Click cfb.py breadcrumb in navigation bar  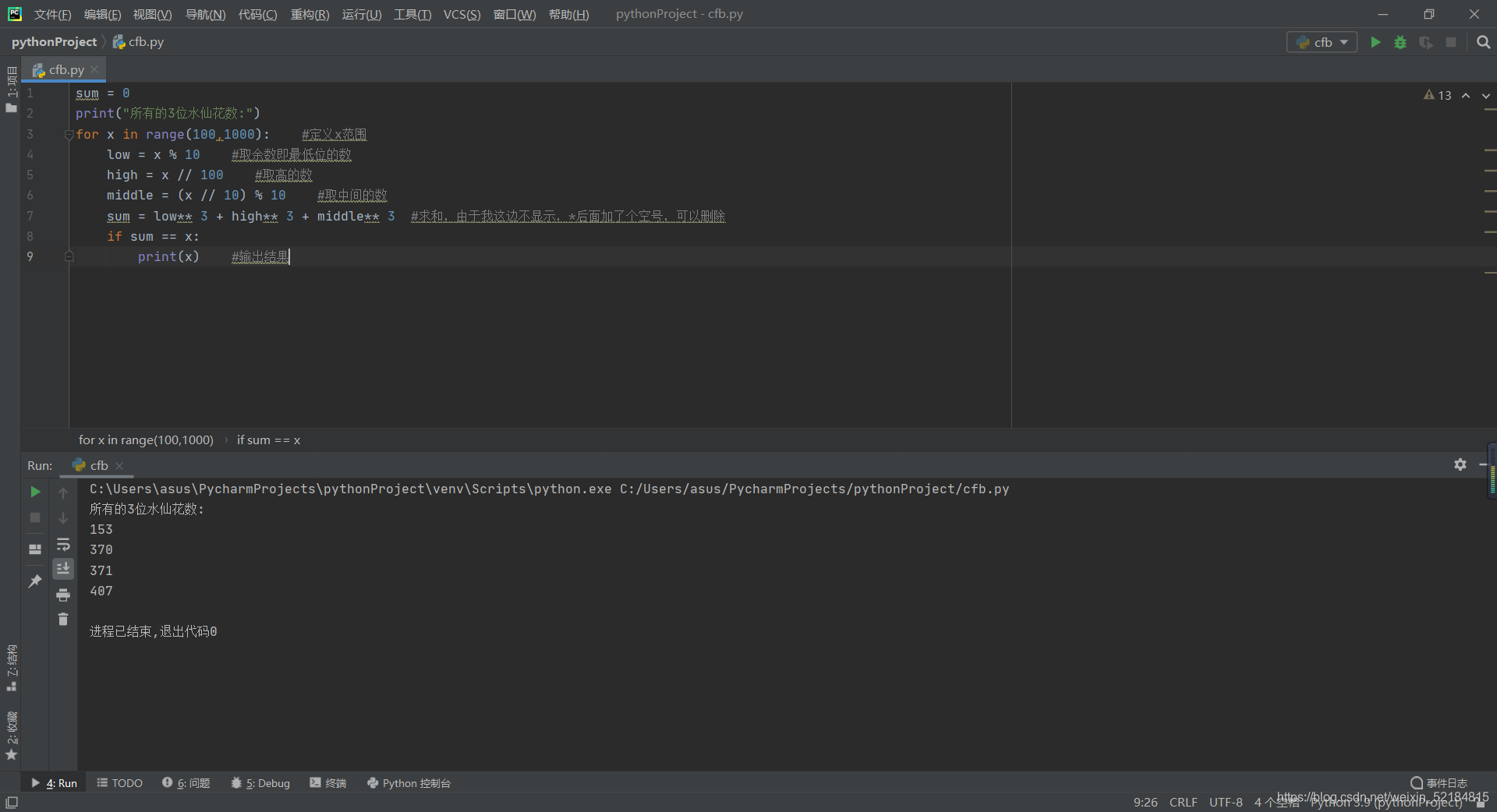[139, 42]
